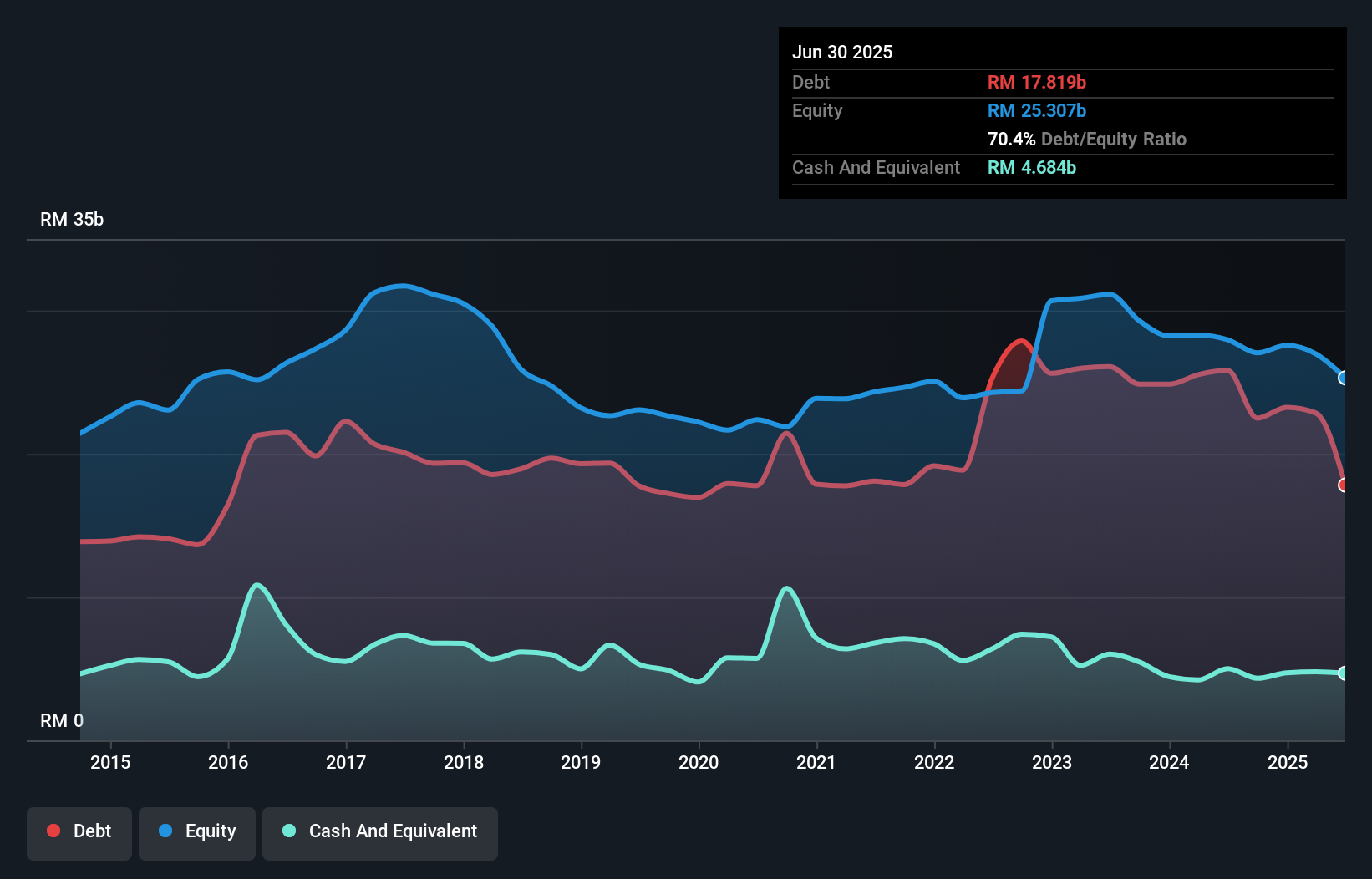Click the teal Cash endpoint marker
Image resolution: width=1372 pixels, height=879 pixels.
[x=1343, y=673]
